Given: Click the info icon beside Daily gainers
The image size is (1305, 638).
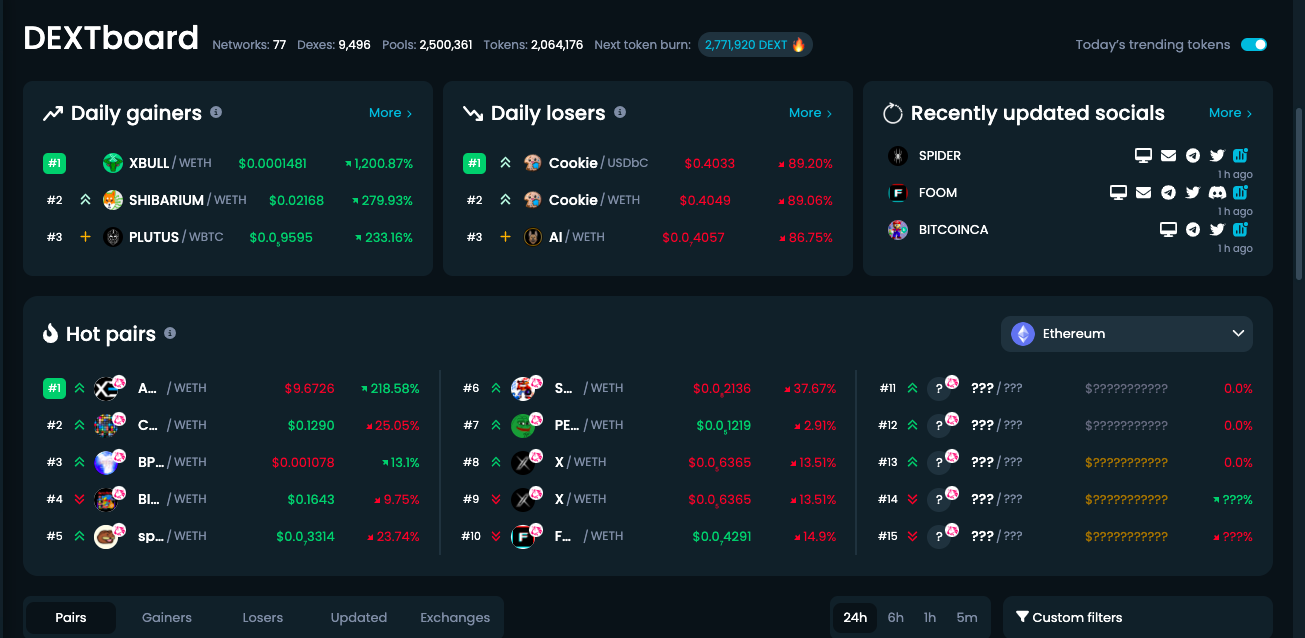Looking at the screenshot, I should point(216,113).
